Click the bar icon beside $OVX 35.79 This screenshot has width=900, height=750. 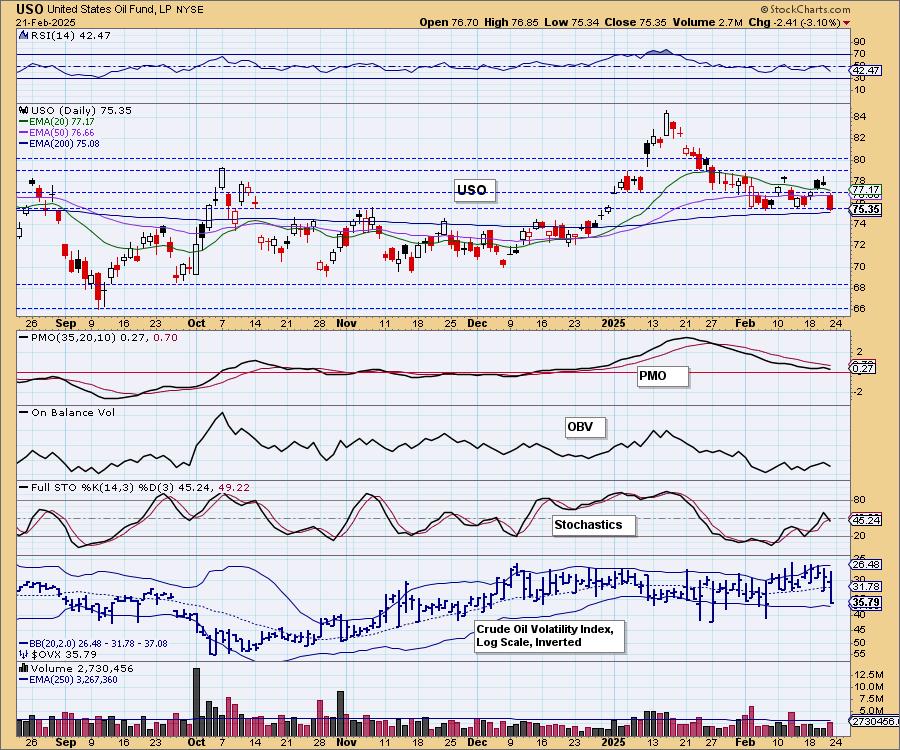pyautogui.click(x=24, y=654)
